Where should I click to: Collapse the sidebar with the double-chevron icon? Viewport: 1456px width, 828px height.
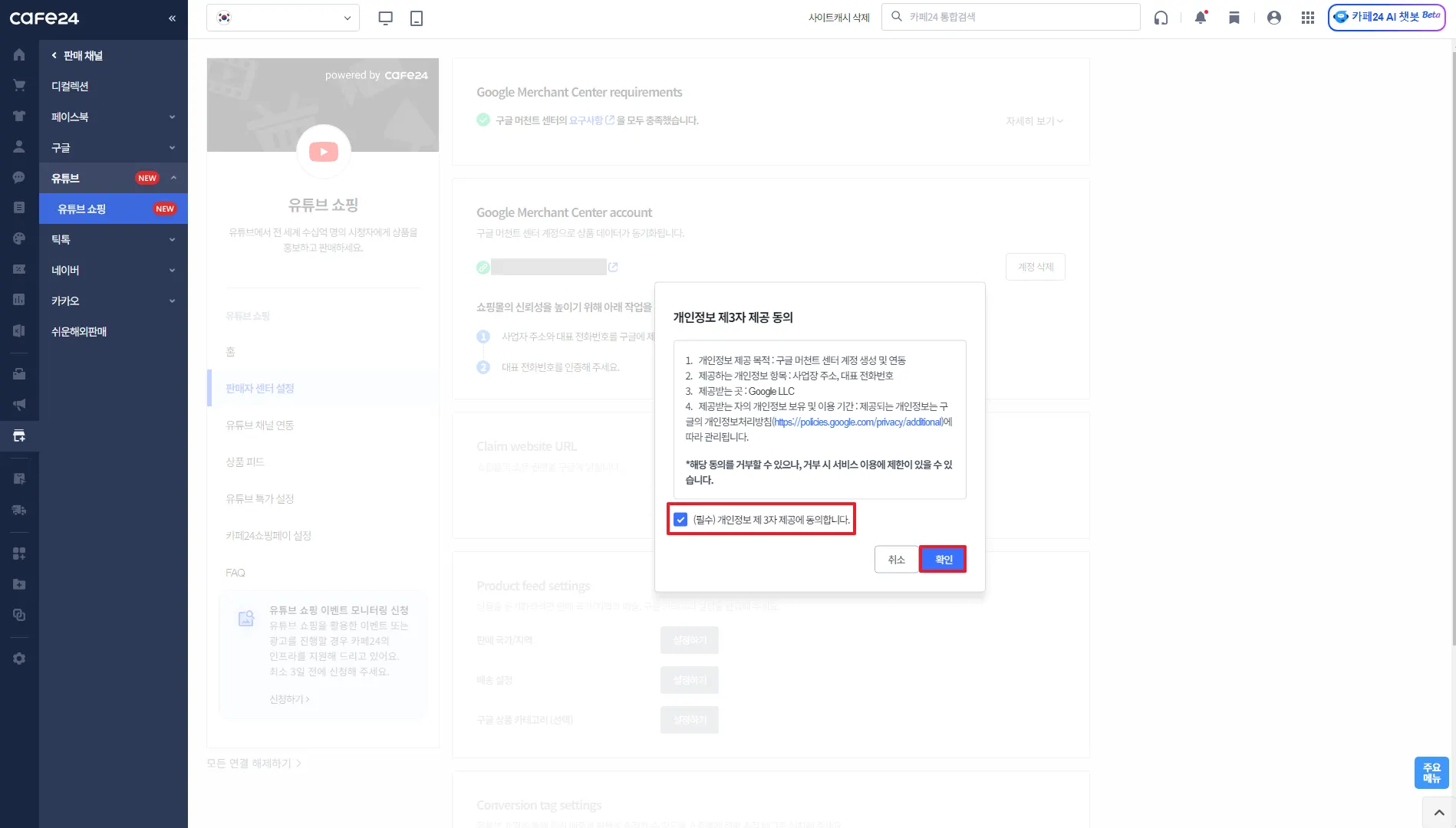pyautogui.click(x=172, y=18)
